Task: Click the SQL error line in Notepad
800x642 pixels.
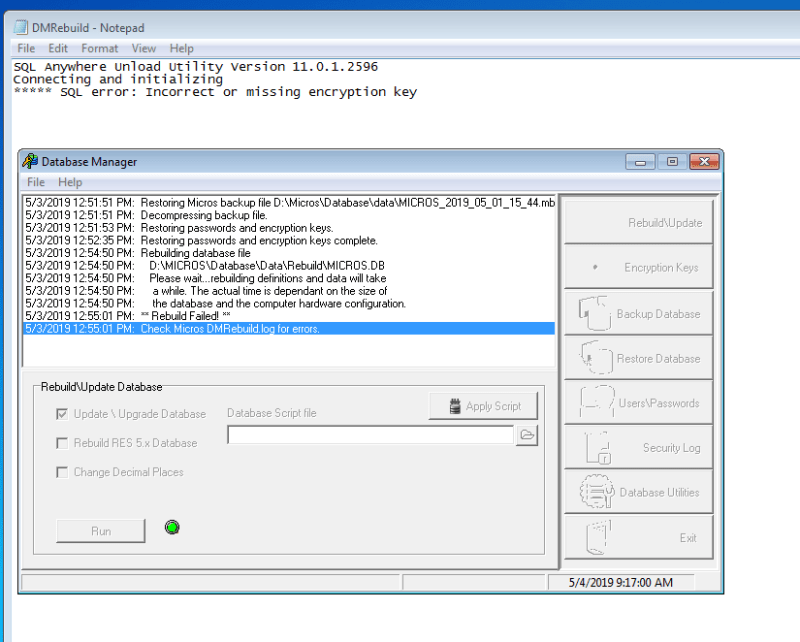Action: point(215,92)
